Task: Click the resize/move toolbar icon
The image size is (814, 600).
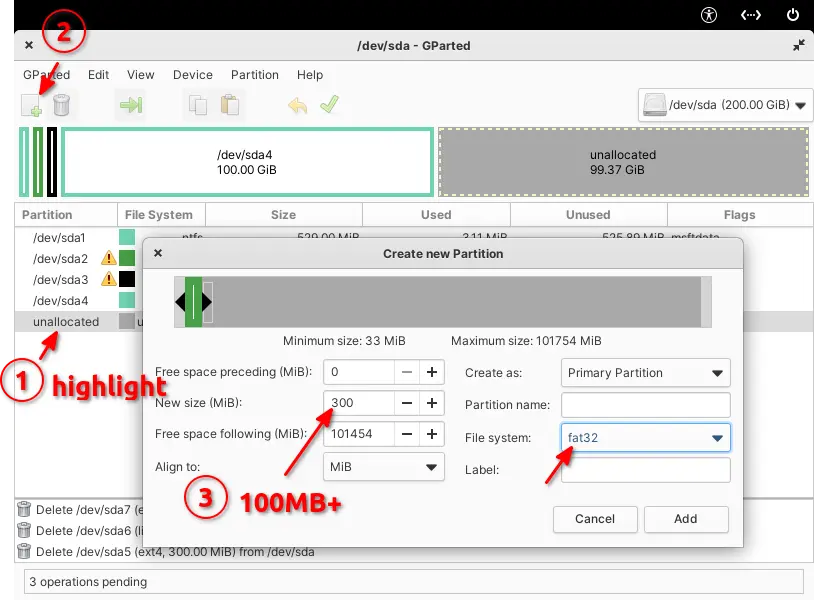Action: pyautogui.click(x=130, y=105)
